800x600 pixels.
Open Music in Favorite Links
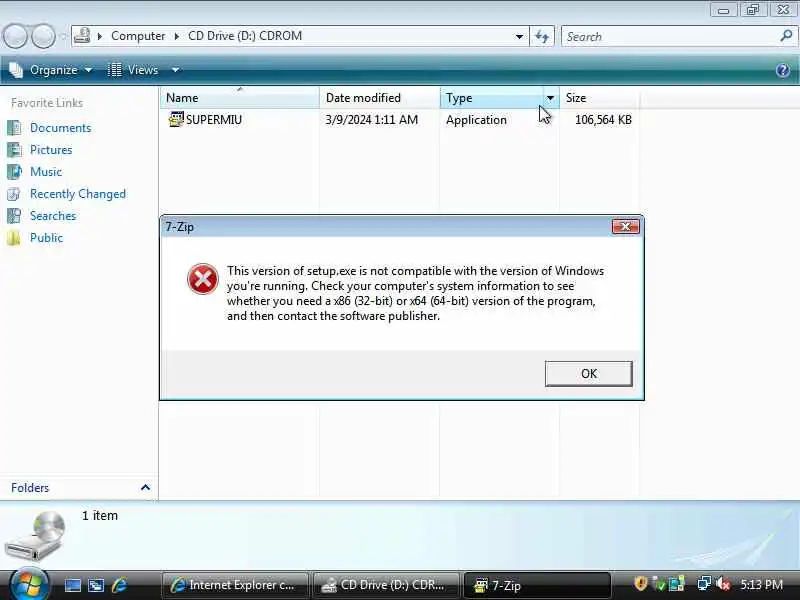pyautogui.click(x=46, y=171)
